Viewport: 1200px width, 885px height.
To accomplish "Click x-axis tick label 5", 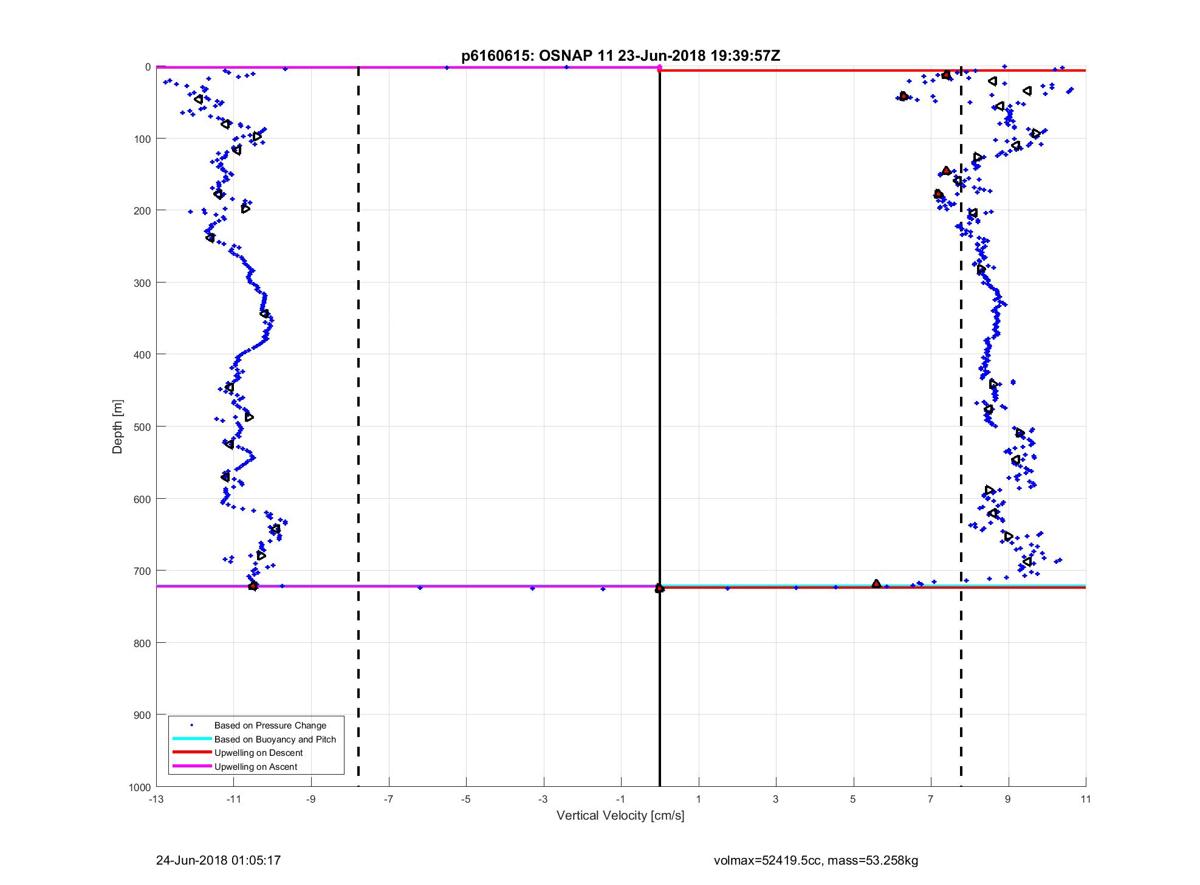I will click(x=853, y=799).
